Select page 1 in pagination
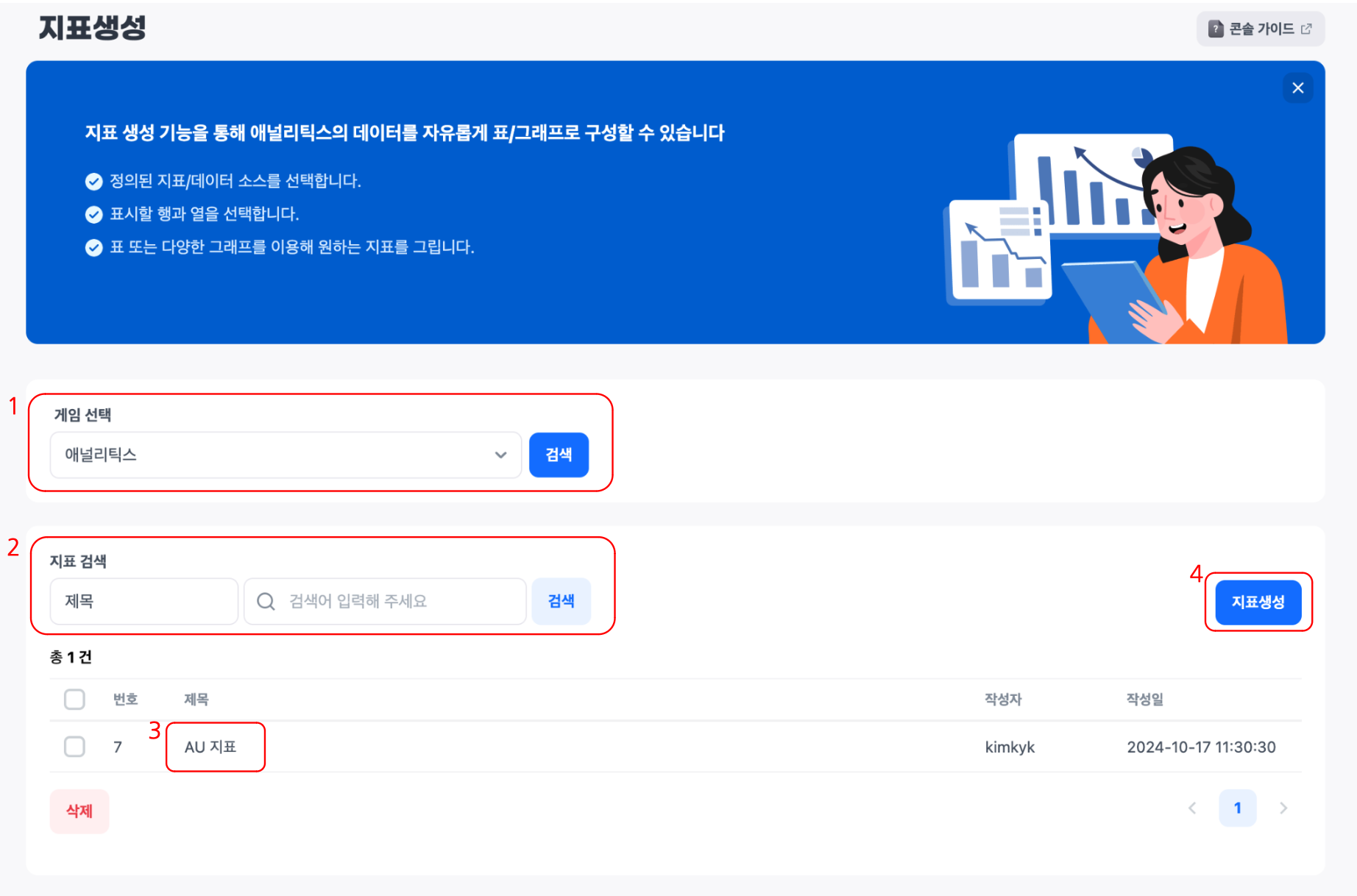 pos(1237,808)
